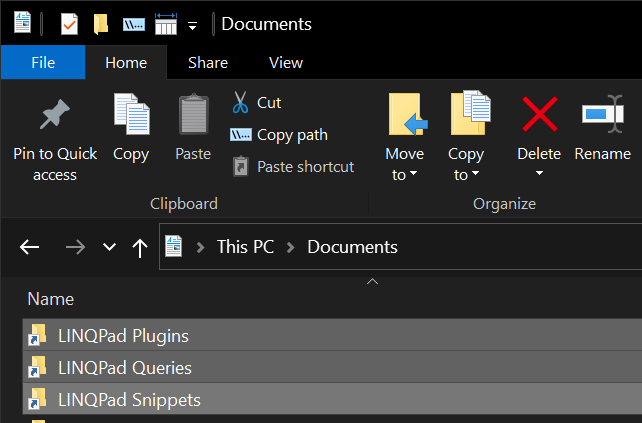This screenshot has height=423, width=642.
Task: Go forward using the right arrow
Action: pyautogui.click(x=75, y=247)
